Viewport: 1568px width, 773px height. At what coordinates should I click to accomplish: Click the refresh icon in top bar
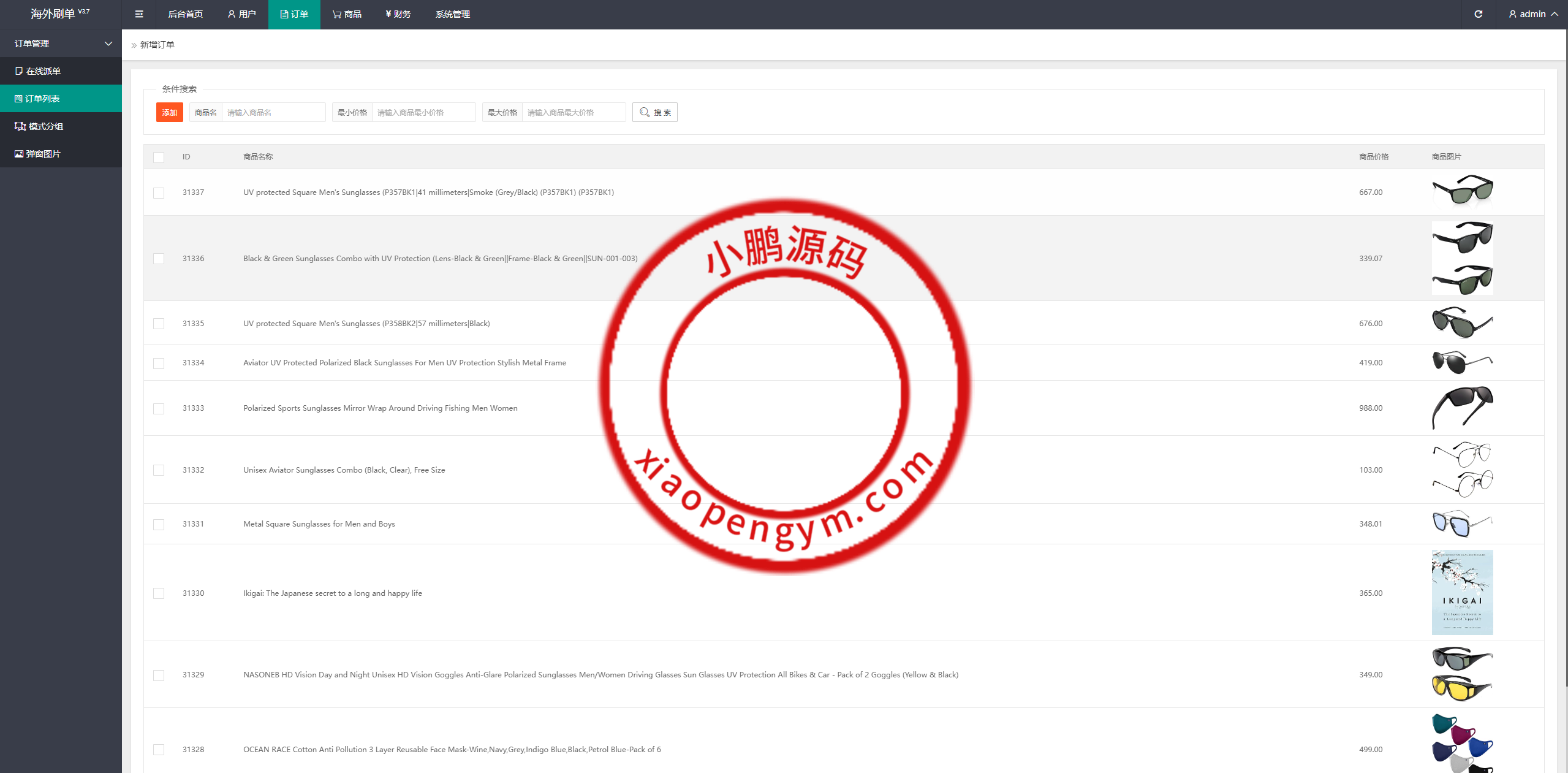(x=1478, y=14)
